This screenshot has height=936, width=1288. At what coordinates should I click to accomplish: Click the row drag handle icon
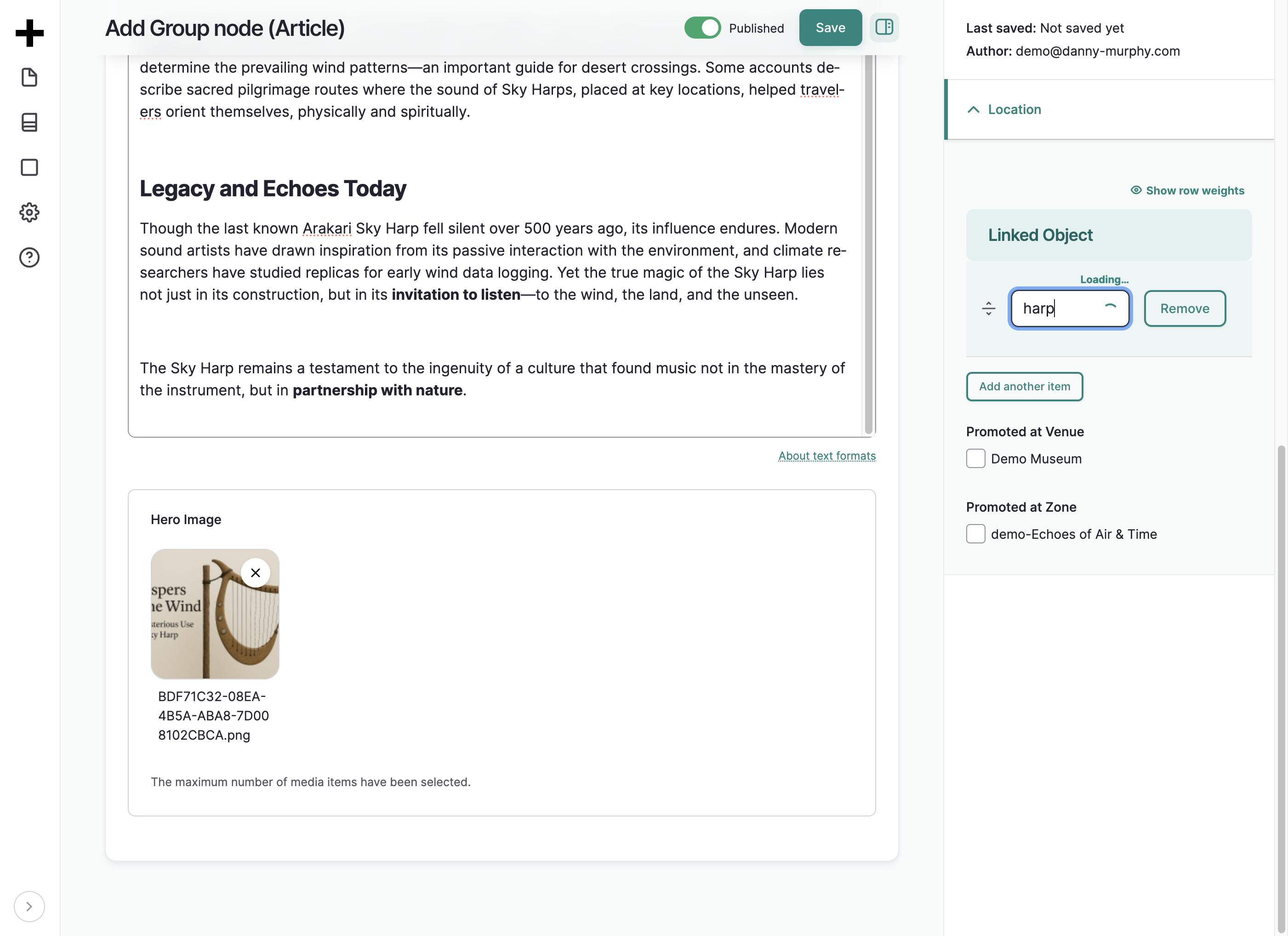pos(988,308)
